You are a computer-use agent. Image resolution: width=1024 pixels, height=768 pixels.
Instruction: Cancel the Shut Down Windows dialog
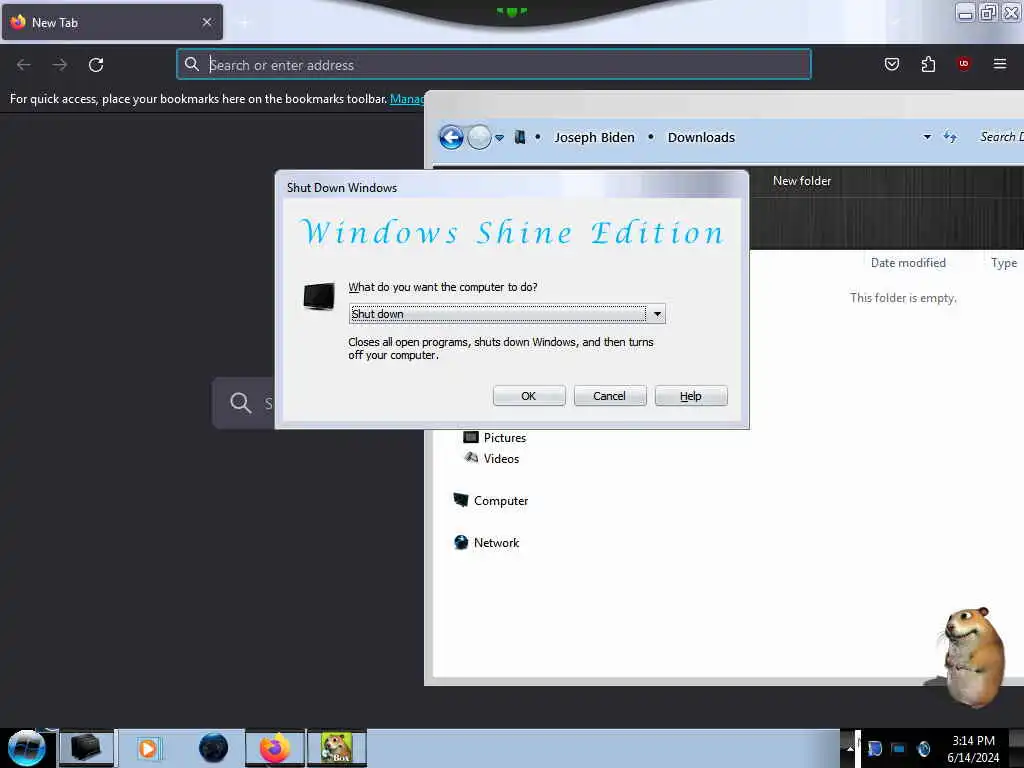tap(609, 396)
